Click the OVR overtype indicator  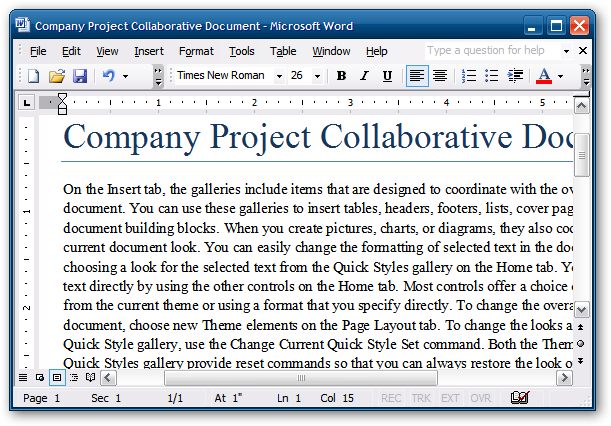pos(481,398)
